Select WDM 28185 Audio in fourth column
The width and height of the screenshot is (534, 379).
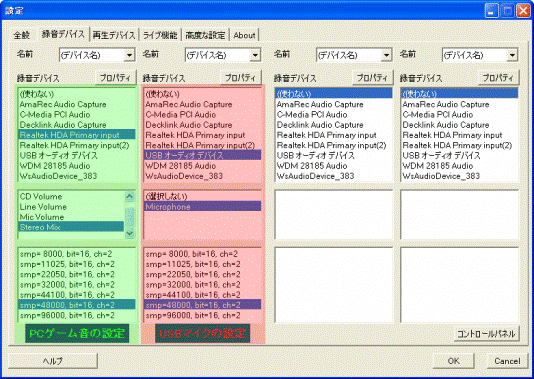(x=460, y=165)
